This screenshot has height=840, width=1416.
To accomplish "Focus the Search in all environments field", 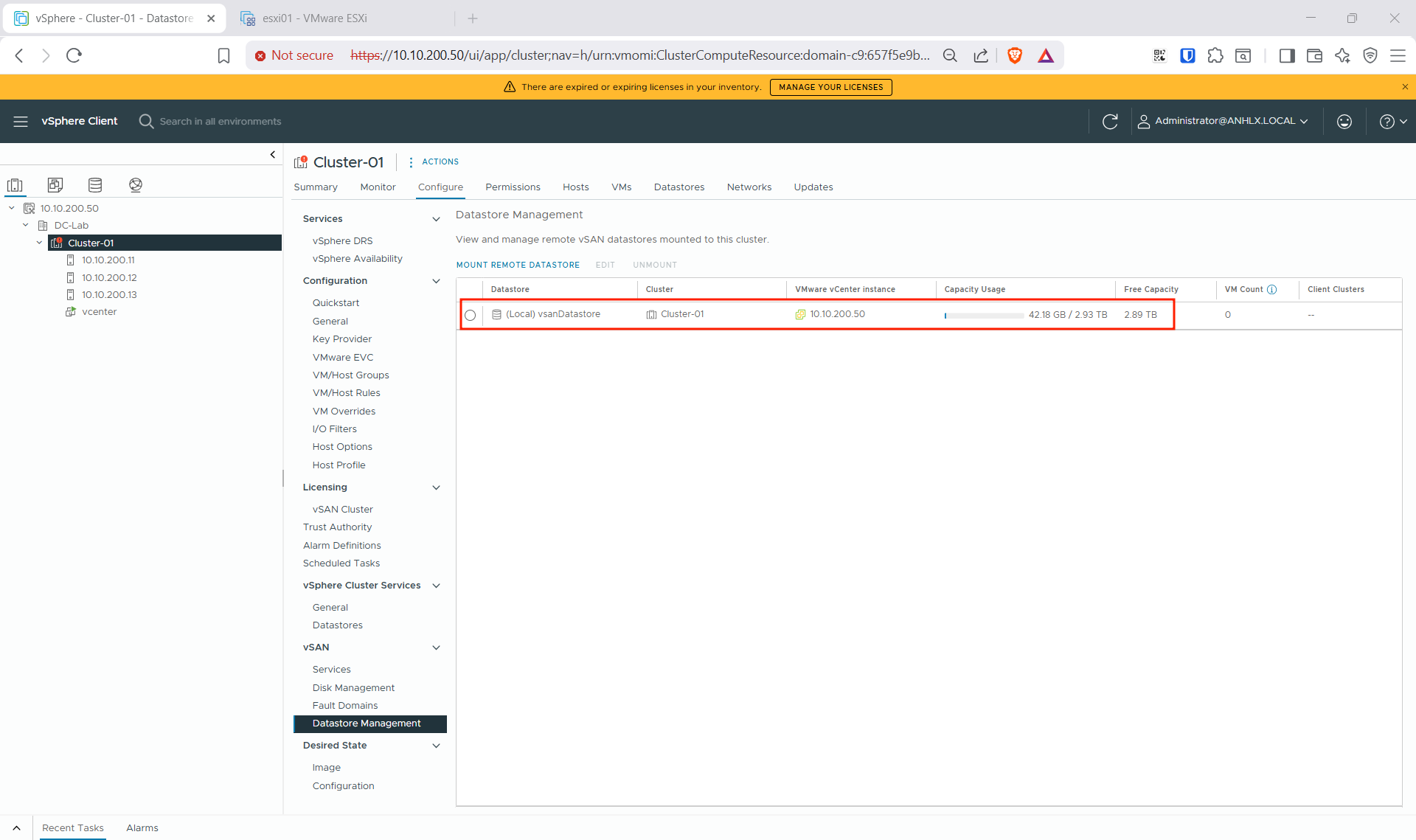I will click(x=221, y=121).
